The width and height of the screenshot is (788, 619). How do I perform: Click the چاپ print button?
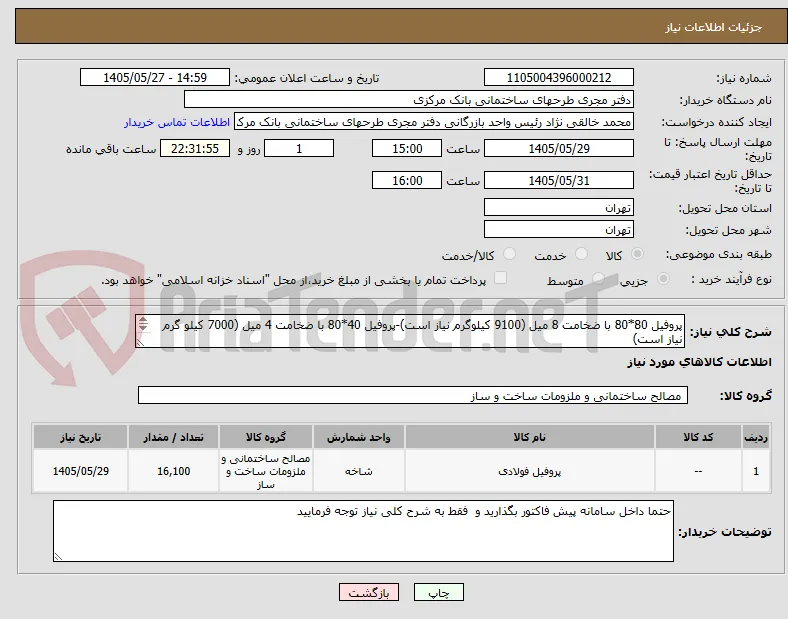coord(439,592)
